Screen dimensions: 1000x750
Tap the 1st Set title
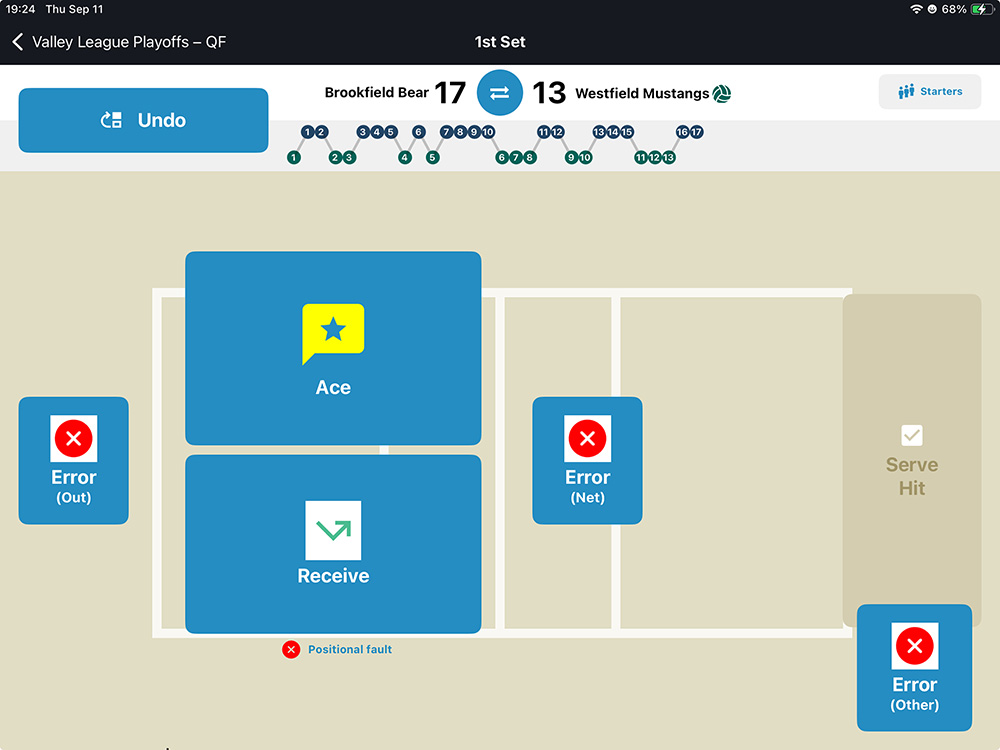click(x=500, y=42)
